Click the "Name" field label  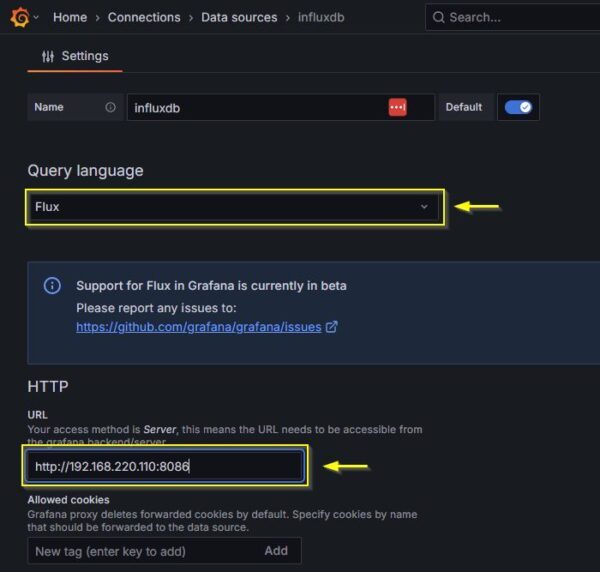(x=49, y=107)
